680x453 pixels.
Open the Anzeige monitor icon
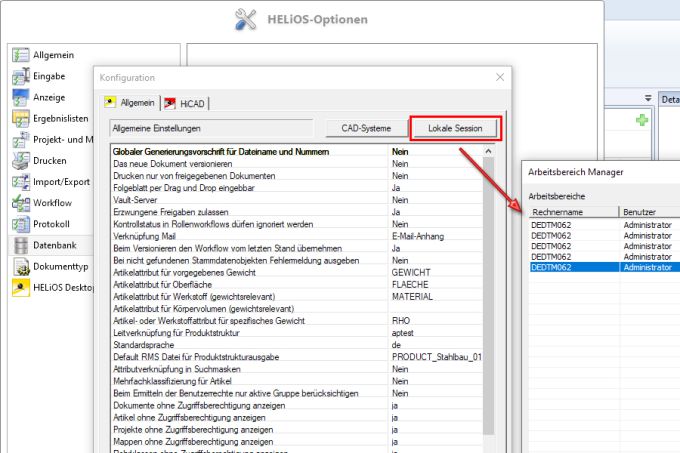click(20, 98)
